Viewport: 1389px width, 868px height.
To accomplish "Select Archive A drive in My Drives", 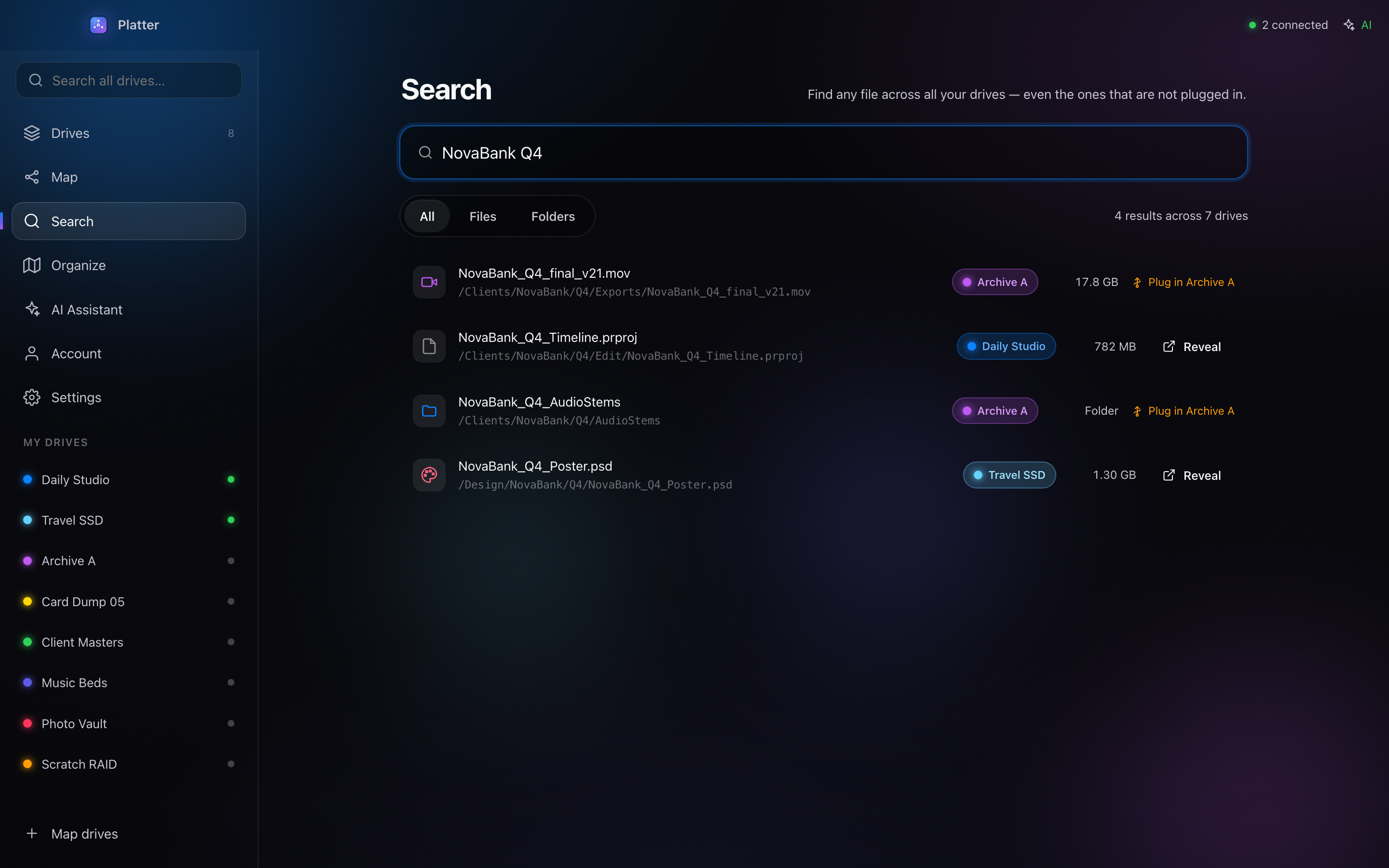I will pos(129,561).
